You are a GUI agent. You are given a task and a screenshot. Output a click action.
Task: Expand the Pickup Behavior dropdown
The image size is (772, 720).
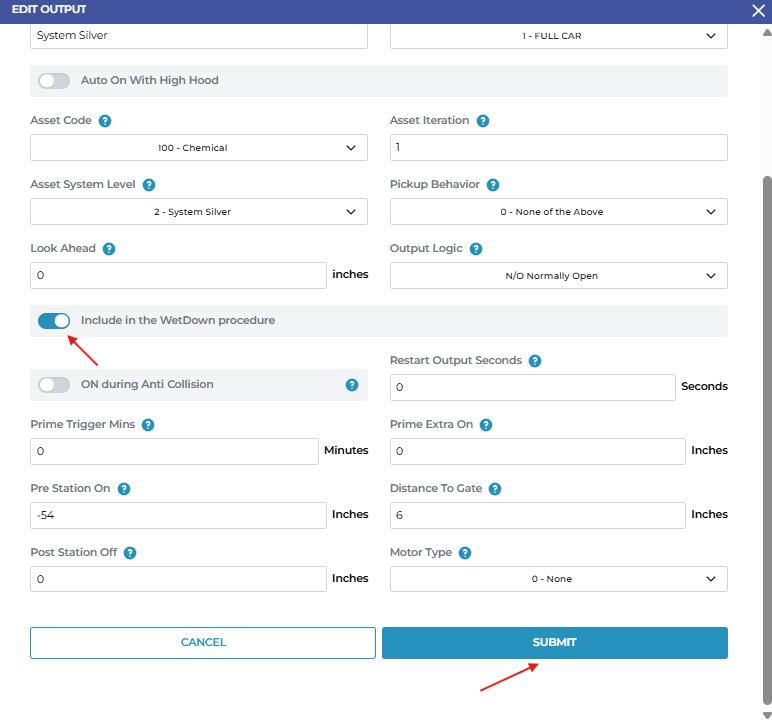pos(558,212)
